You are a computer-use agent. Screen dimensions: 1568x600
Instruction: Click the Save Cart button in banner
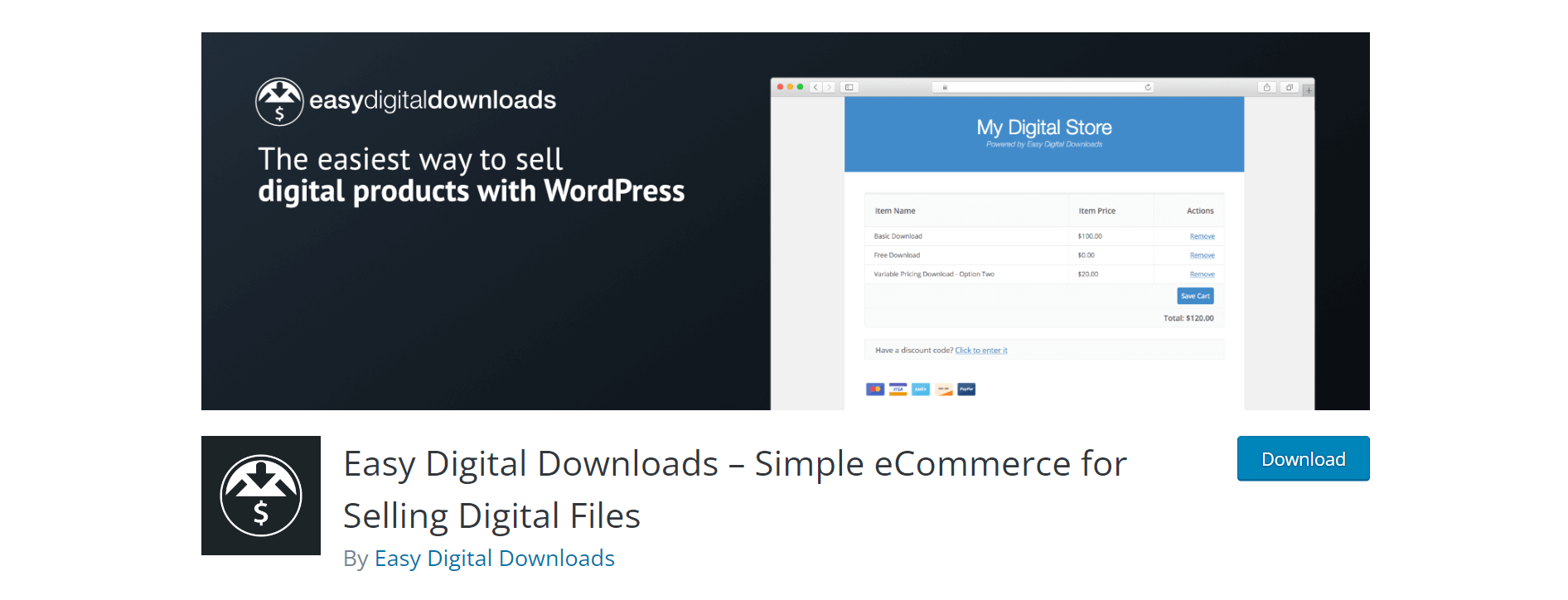(x=1195, y=296)
